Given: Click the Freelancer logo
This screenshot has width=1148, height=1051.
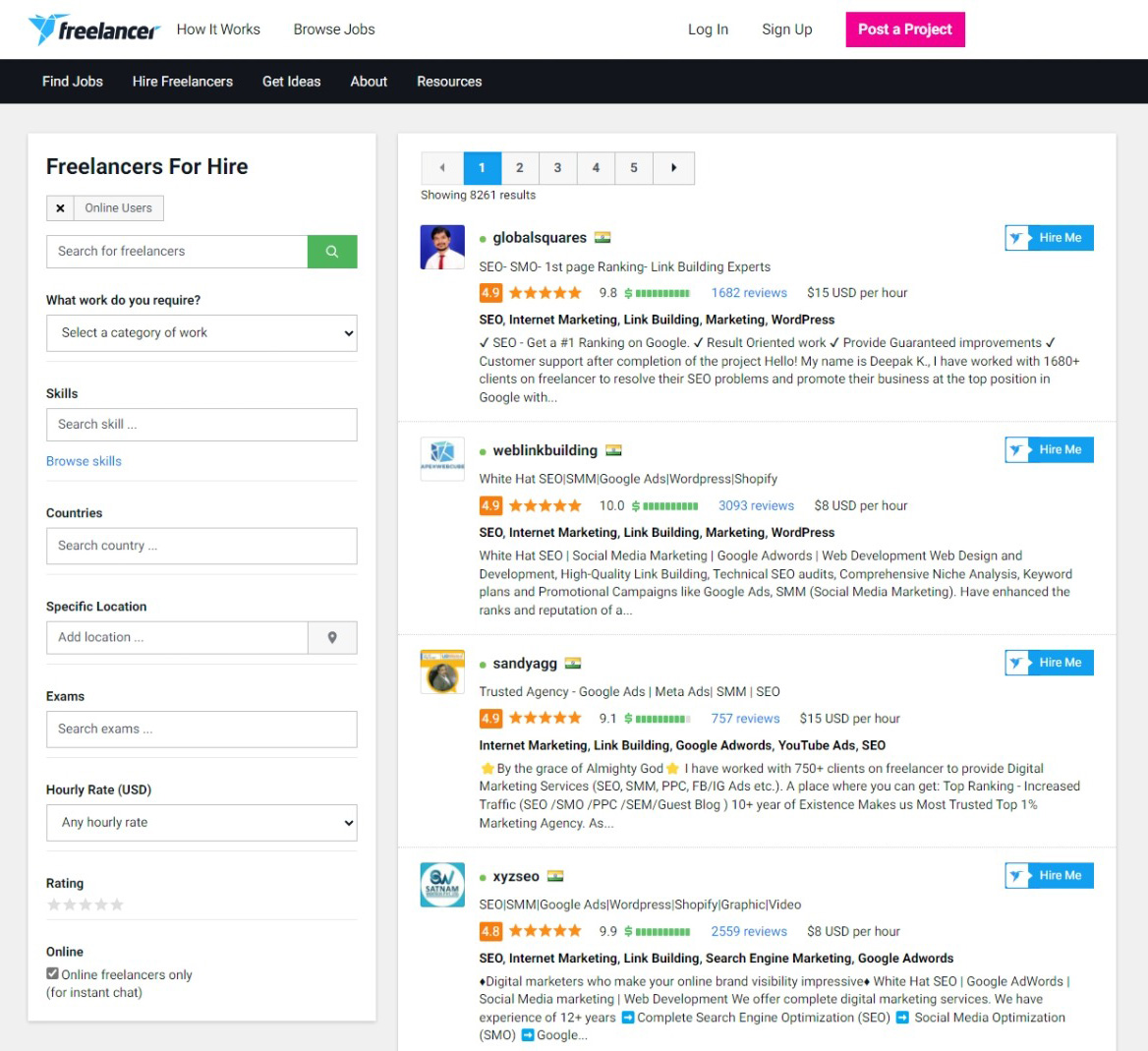Looking at the screenshot, I should pos(93,29).
